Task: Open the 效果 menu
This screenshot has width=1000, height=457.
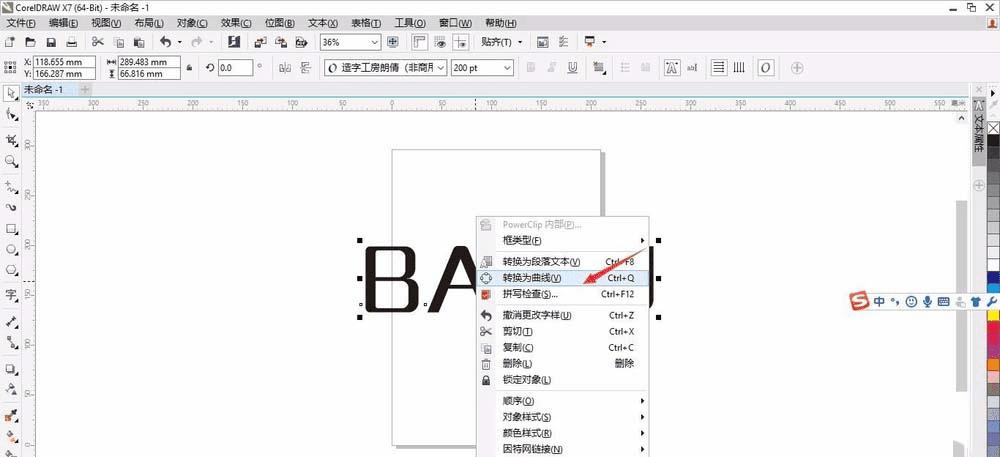Action: click(x=237, y=23)
